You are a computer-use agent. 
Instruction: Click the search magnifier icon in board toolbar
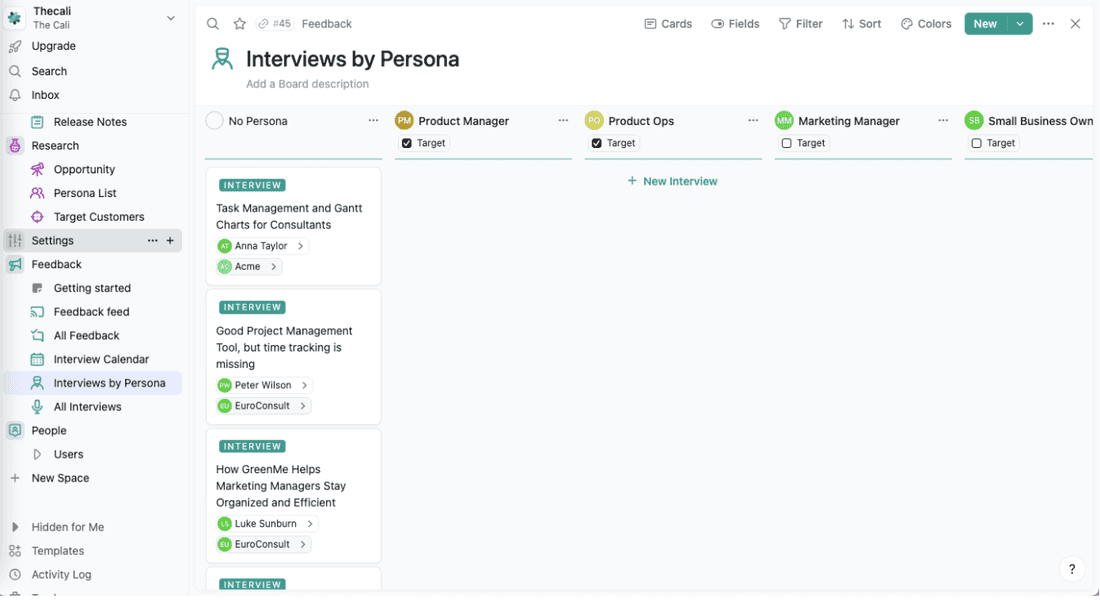pos(211,23)
